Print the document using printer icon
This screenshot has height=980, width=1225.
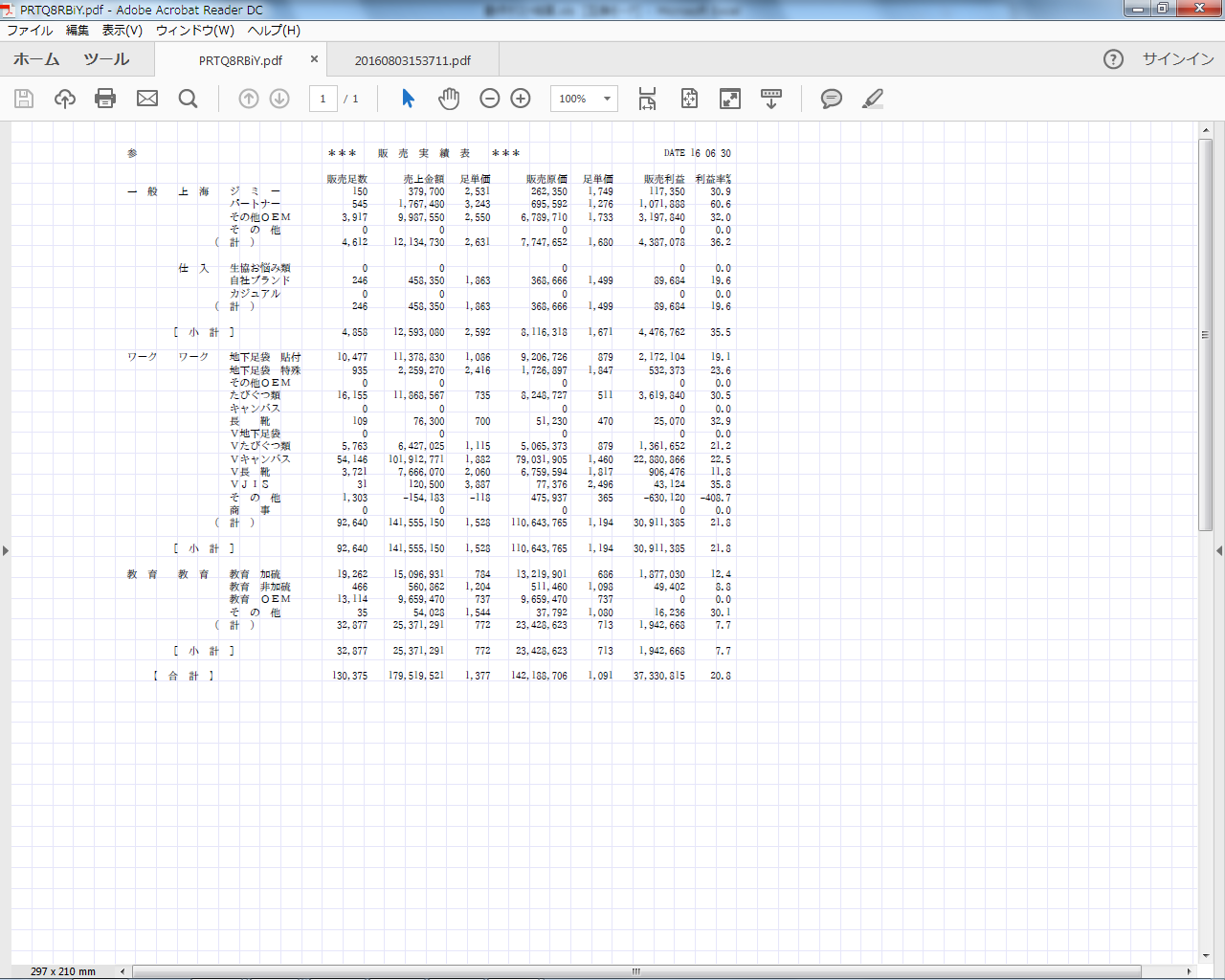coord(105,99)
